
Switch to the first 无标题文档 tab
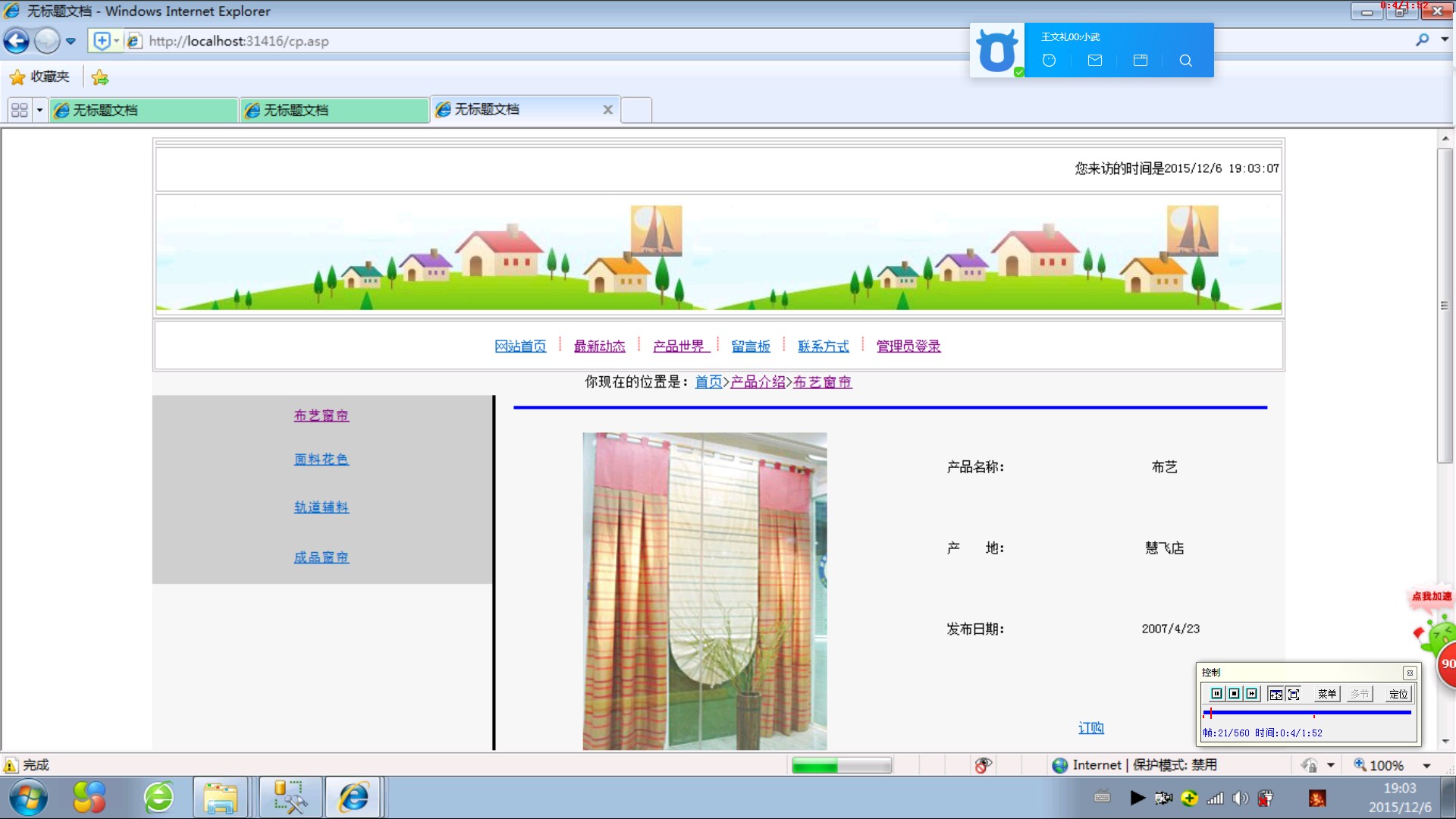(143, 110)
